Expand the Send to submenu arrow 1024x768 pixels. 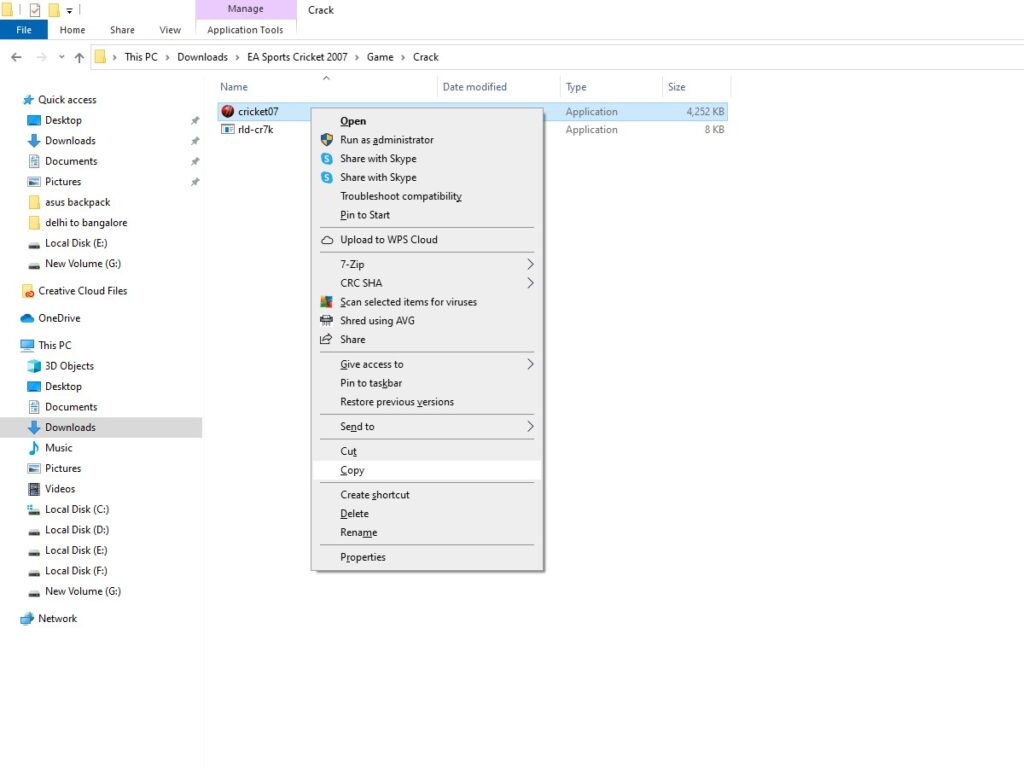coord(530,427)
